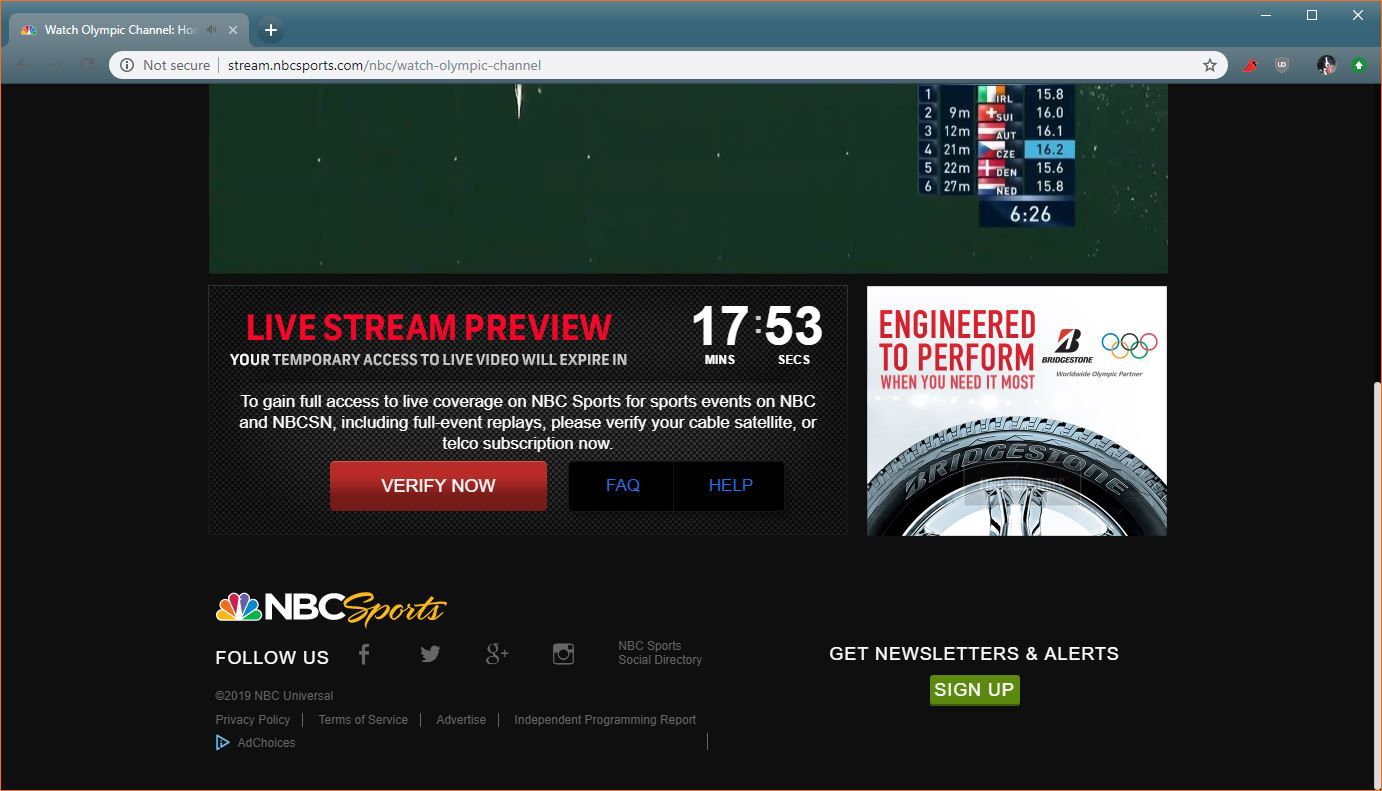Open the uBlock shield extension icon
The width and height of the screenshot is (1382, 791).
(x=1282, y=65)
